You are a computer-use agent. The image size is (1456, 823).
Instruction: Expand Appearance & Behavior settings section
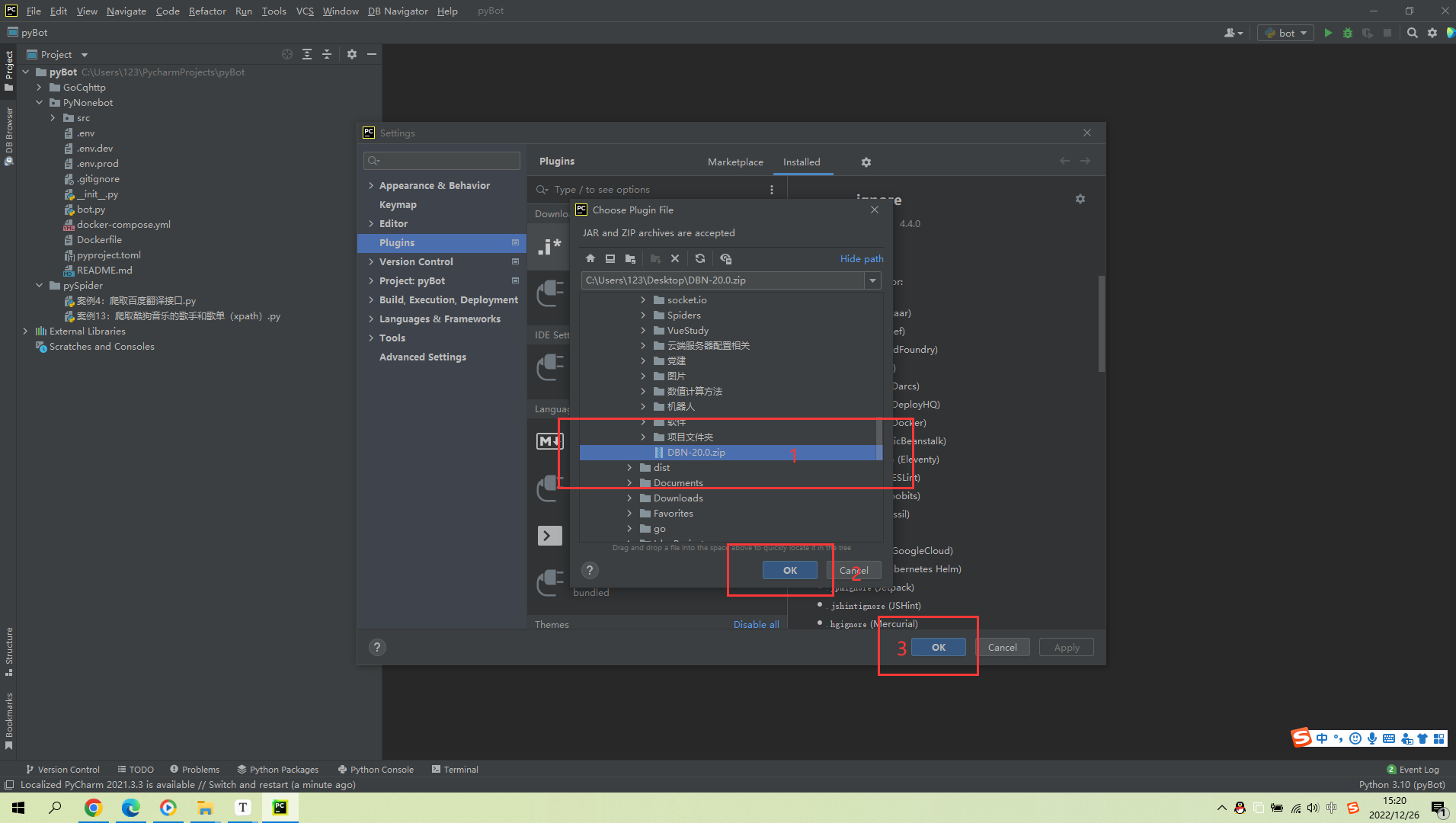pos(371,185)
